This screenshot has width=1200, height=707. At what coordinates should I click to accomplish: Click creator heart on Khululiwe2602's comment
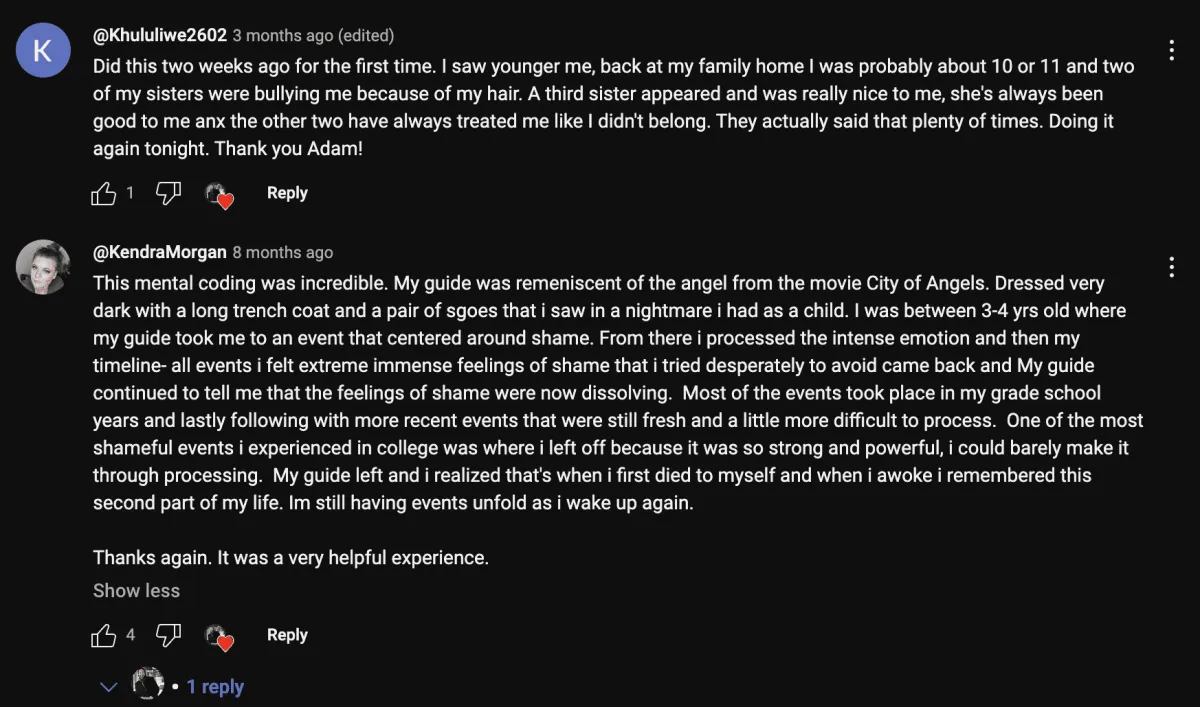pyautogui.click(x=219, y=195)
